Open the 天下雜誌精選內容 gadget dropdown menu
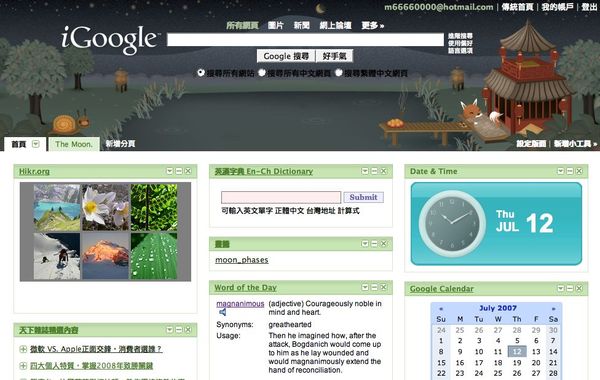Screen dimensions: 600x380 [x=170, y=329]
